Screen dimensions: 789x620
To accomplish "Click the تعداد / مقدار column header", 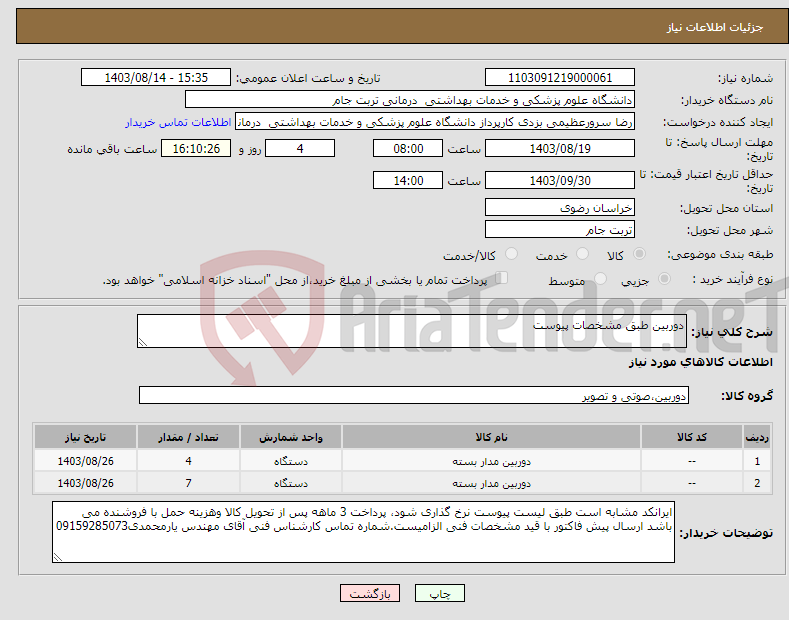I will 188,437.
